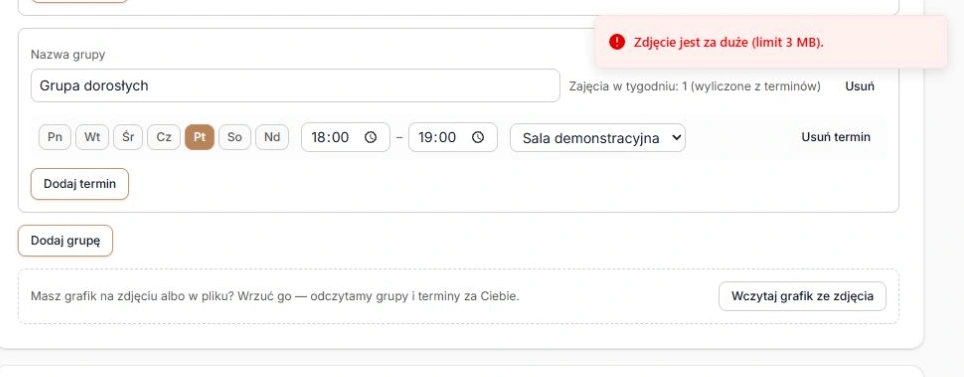Focus the Grupa dorosłych name field
The width and height of the screenshot is (964, 377).
[295, 85]
